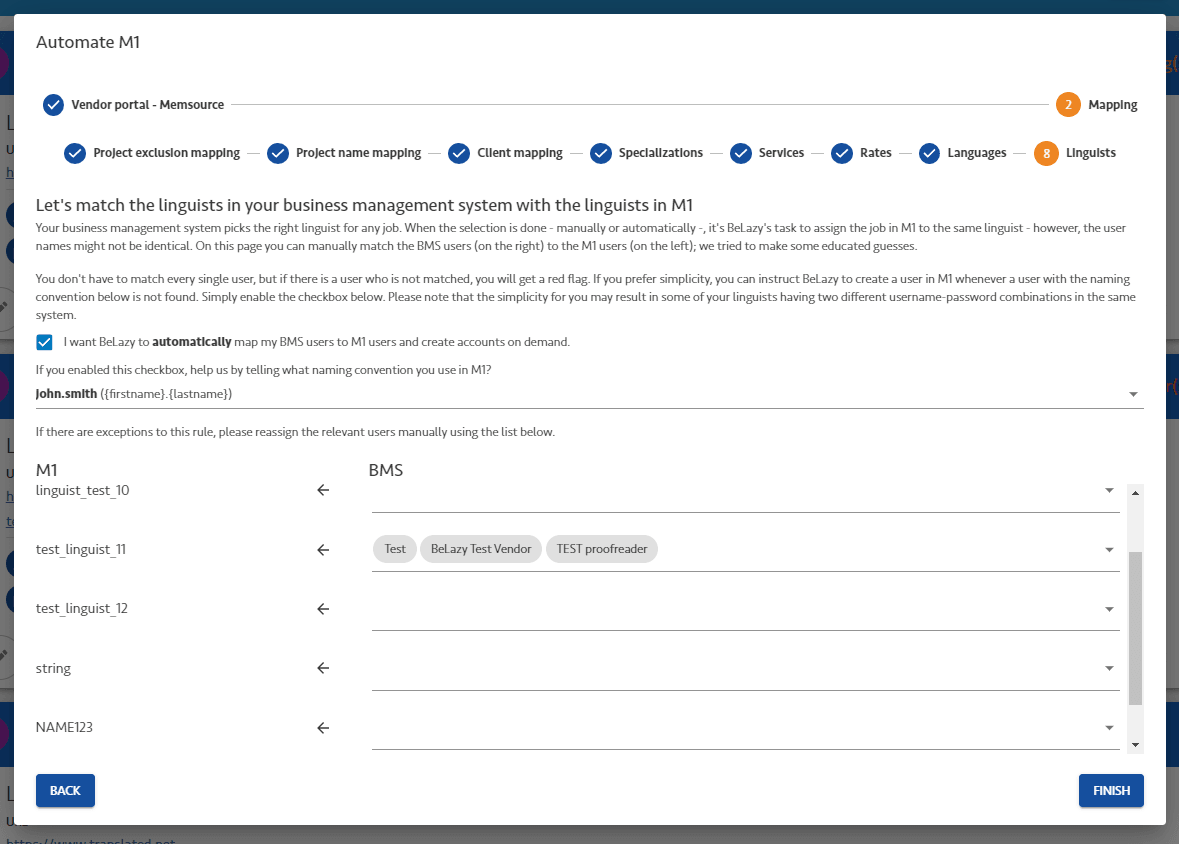The image size is (1179, 844).
Task: Click the arrow icon beside NAME123
Action: click(x=323, y=728)
